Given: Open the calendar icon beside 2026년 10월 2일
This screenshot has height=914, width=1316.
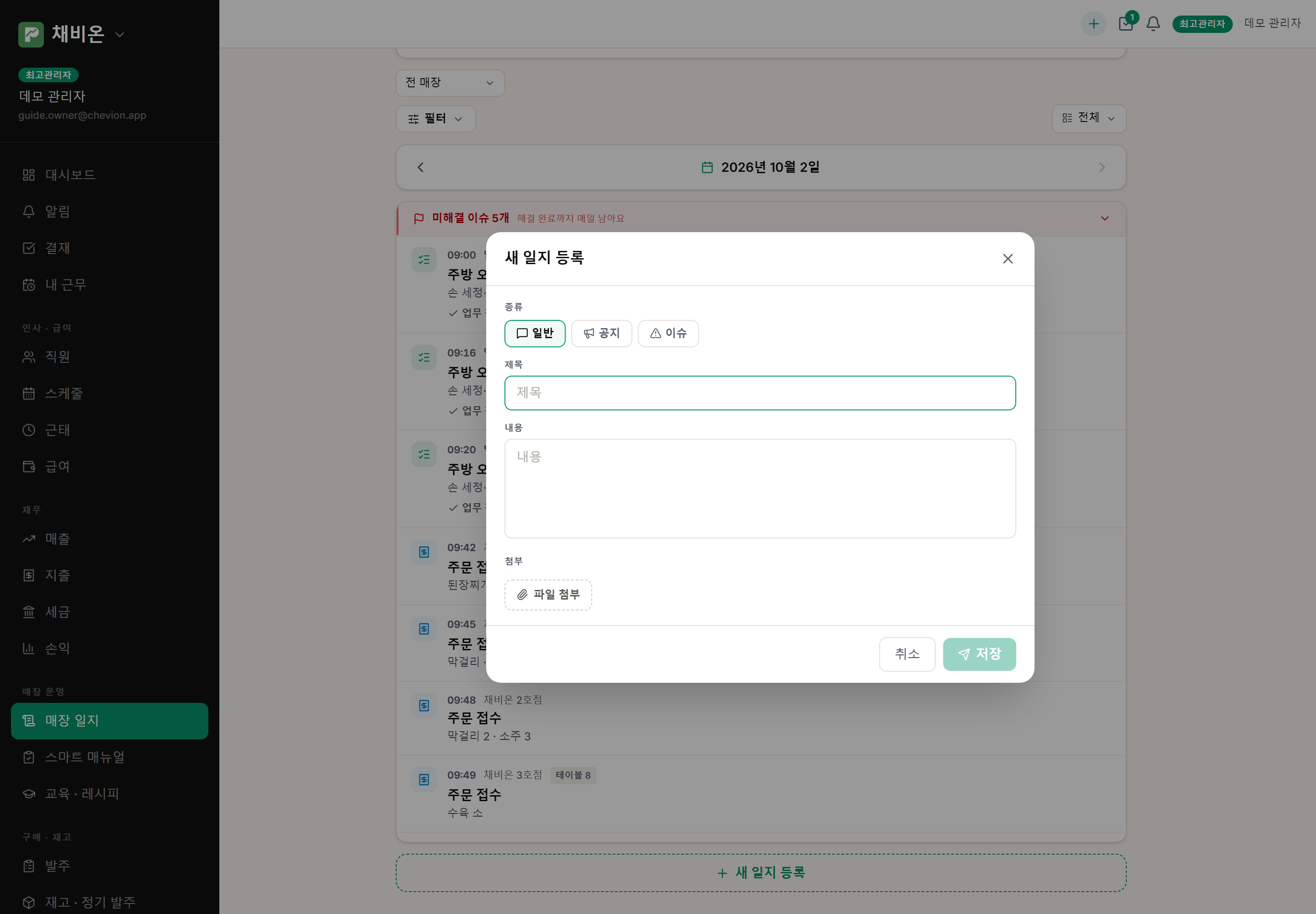Looking at the screenshot, I should tap(707, 167).
